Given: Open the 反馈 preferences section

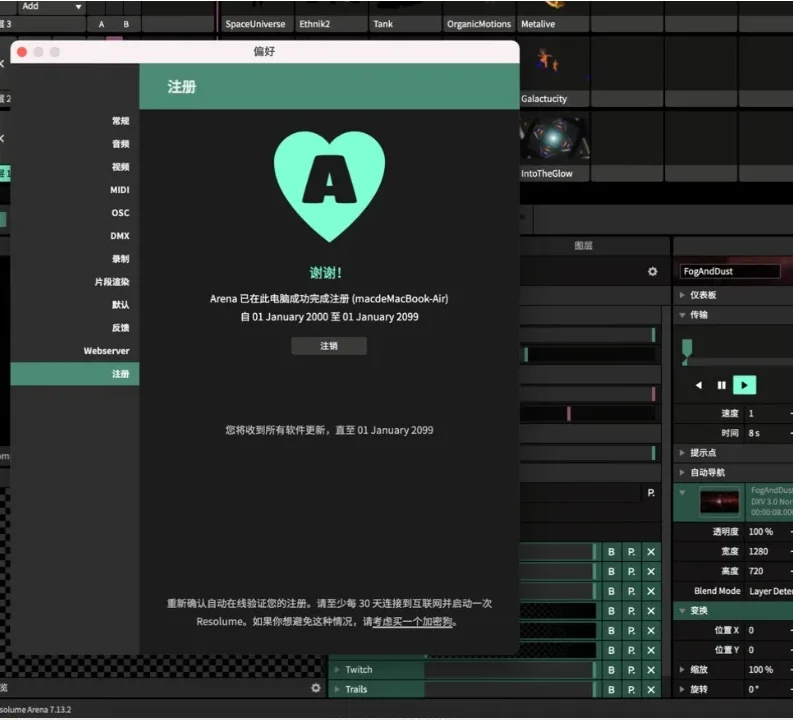Looking at the screenshot, I should 120,328.
